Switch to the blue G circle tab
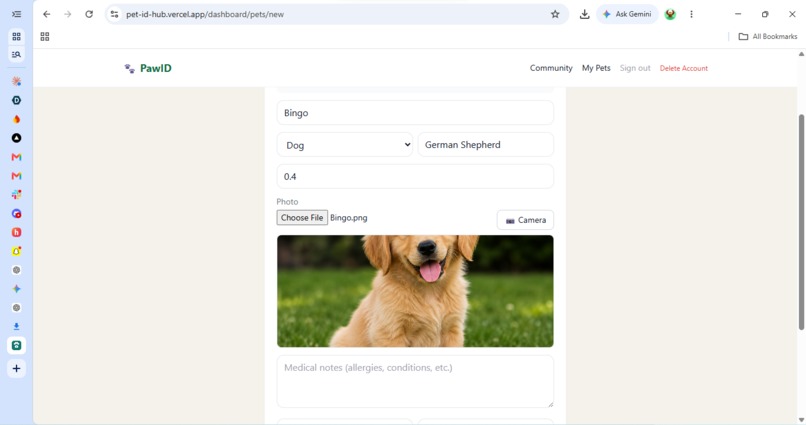Screen dimensions: 806x425 [16, 213]
